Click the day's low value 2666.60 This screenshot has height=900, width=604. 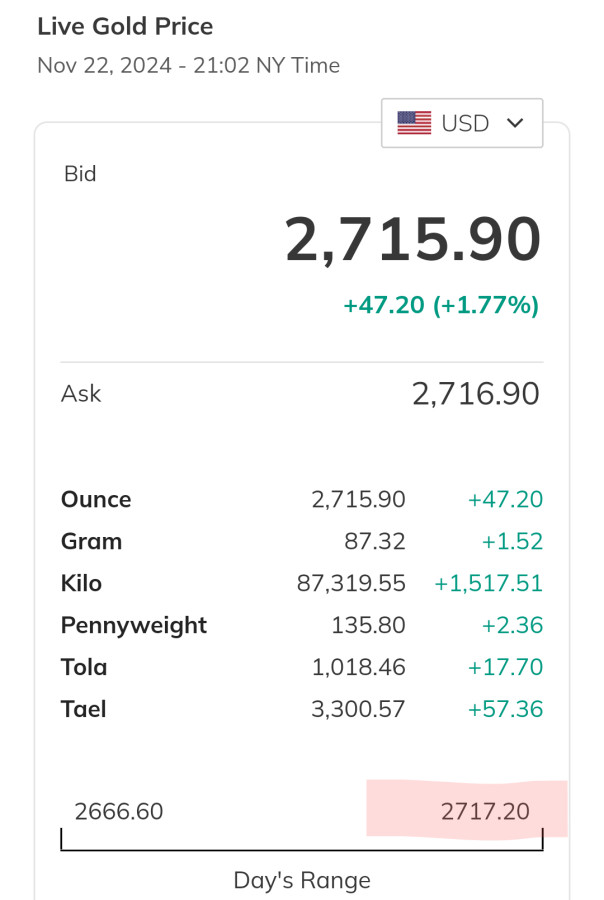click(119, 811)
